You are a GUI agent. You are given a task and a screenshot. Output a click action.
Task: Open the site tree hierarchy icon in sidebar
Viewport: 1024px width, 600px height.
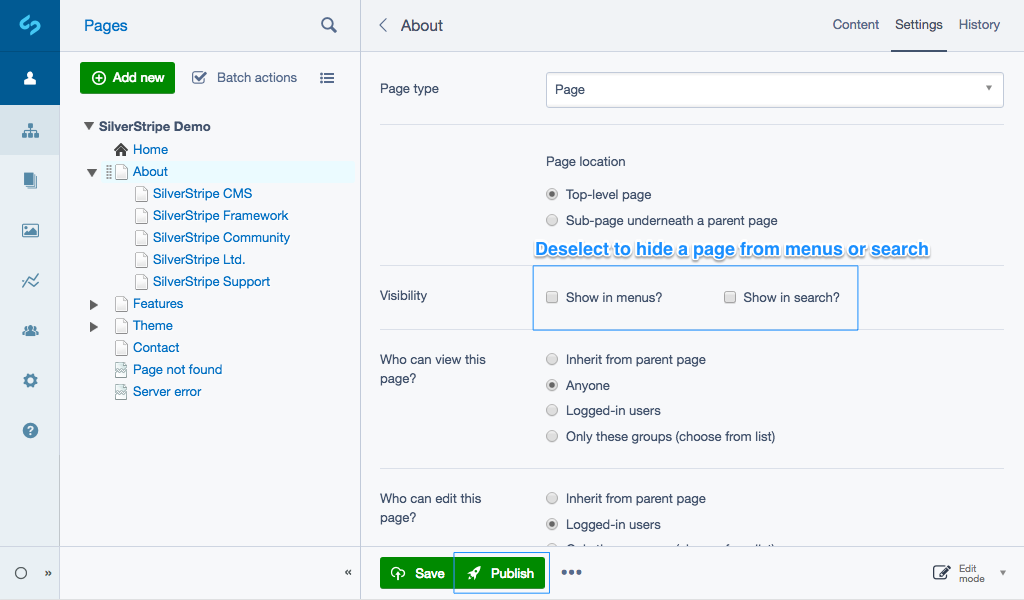tap(30, 130)
